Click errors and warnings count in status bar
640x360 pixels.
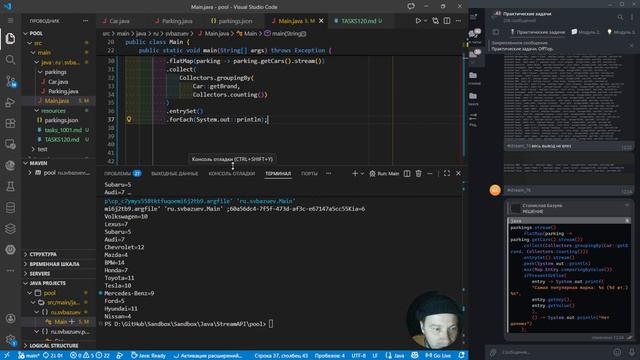point(90,356)
